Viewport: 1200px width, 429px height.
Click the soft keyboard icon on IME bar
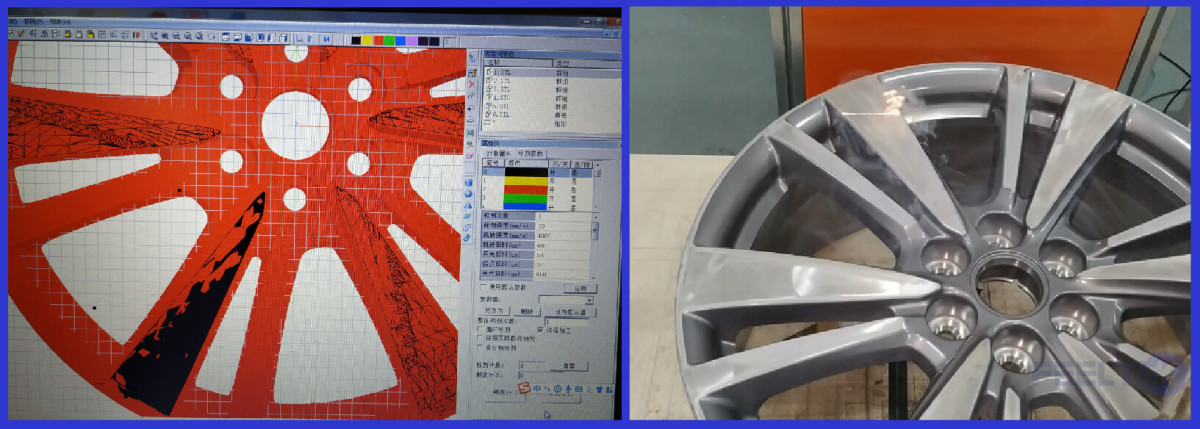tap(577, 388)
